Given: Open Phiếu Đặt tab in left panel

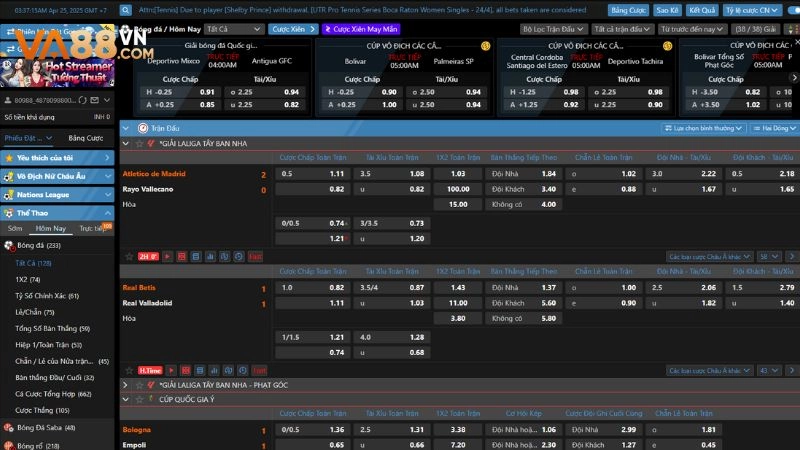Looking at the screenshot, I should 28,138.
